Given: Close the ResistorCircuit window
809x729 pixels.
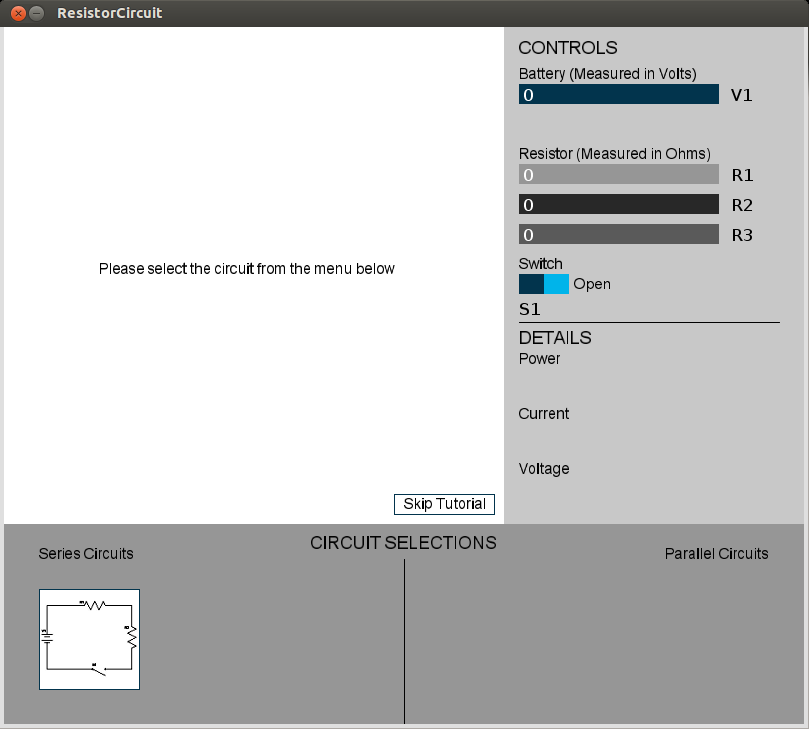Looking at the screenshot, I should [x=18, y=13].
